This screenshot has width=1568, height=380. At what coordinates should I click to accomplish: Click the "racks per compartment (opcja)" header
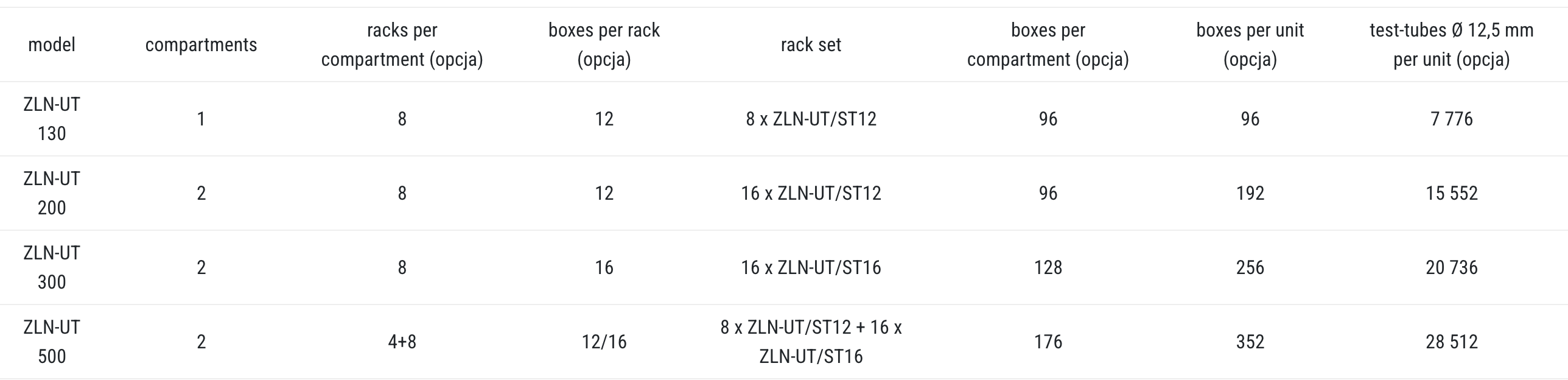pos(402,44)
